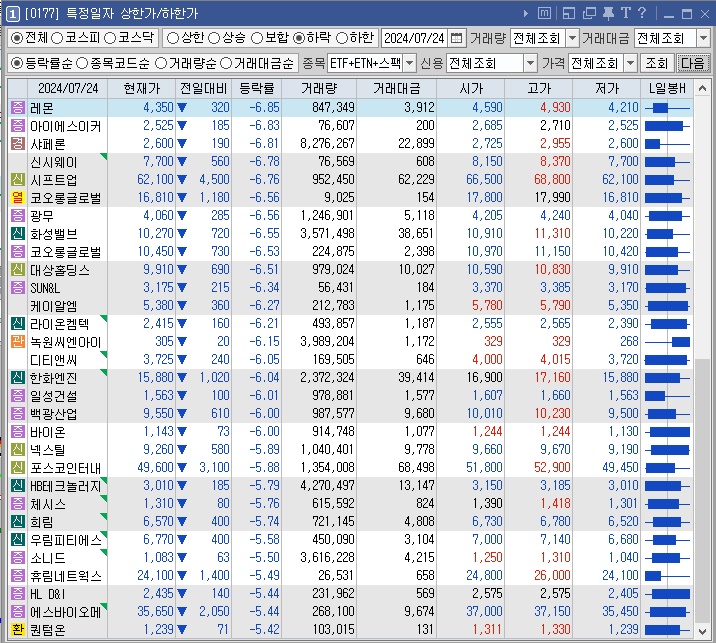The width and height of the screenshot is (716, 643).
Task: Click the candlestick bar for 휴림네트웍스
Action: coord(667,575)
